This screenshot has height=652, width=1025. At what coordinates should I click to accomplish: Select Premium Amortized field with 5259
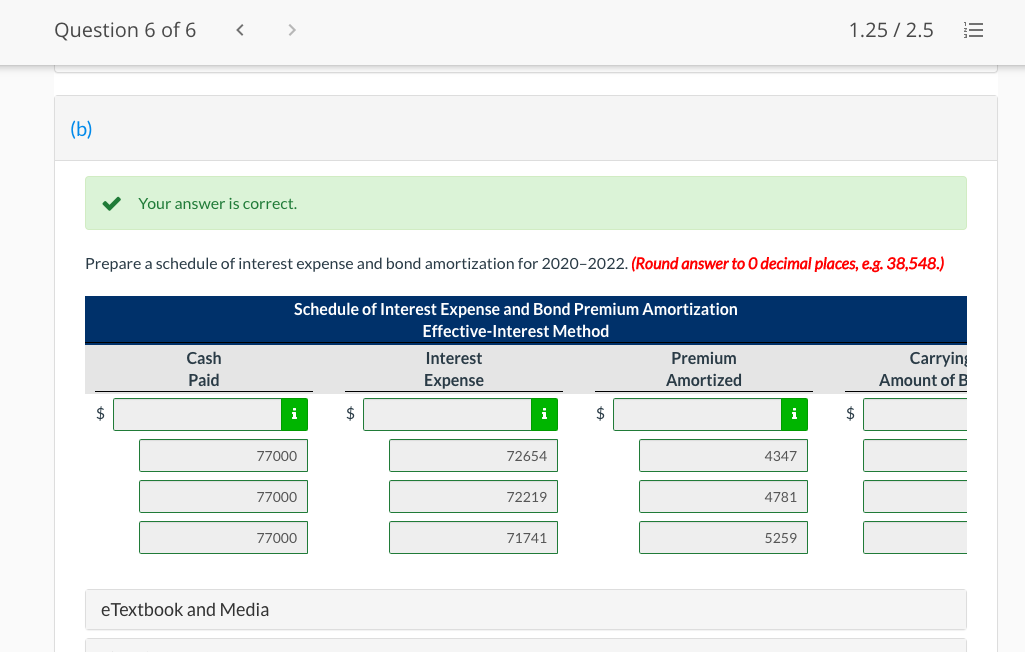tap(724, 538)
